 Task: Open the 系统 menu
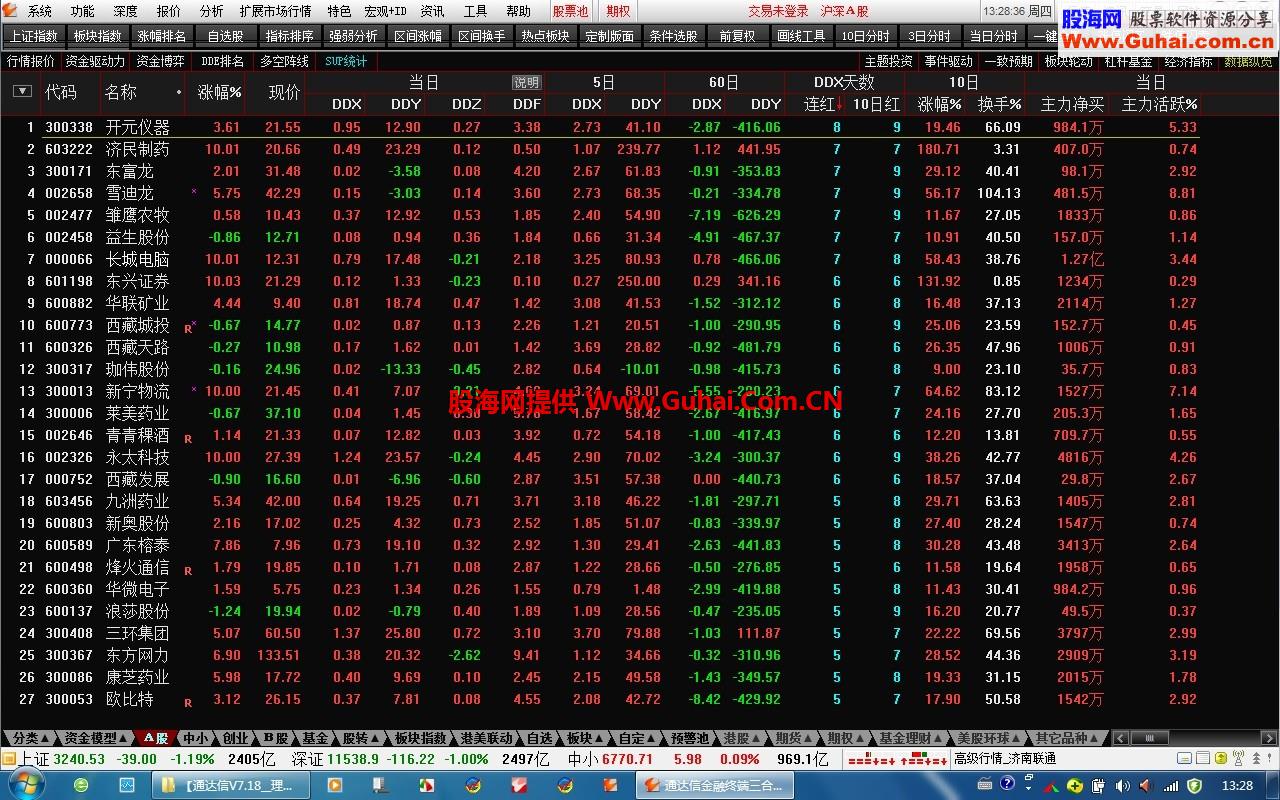coord(40,11)
